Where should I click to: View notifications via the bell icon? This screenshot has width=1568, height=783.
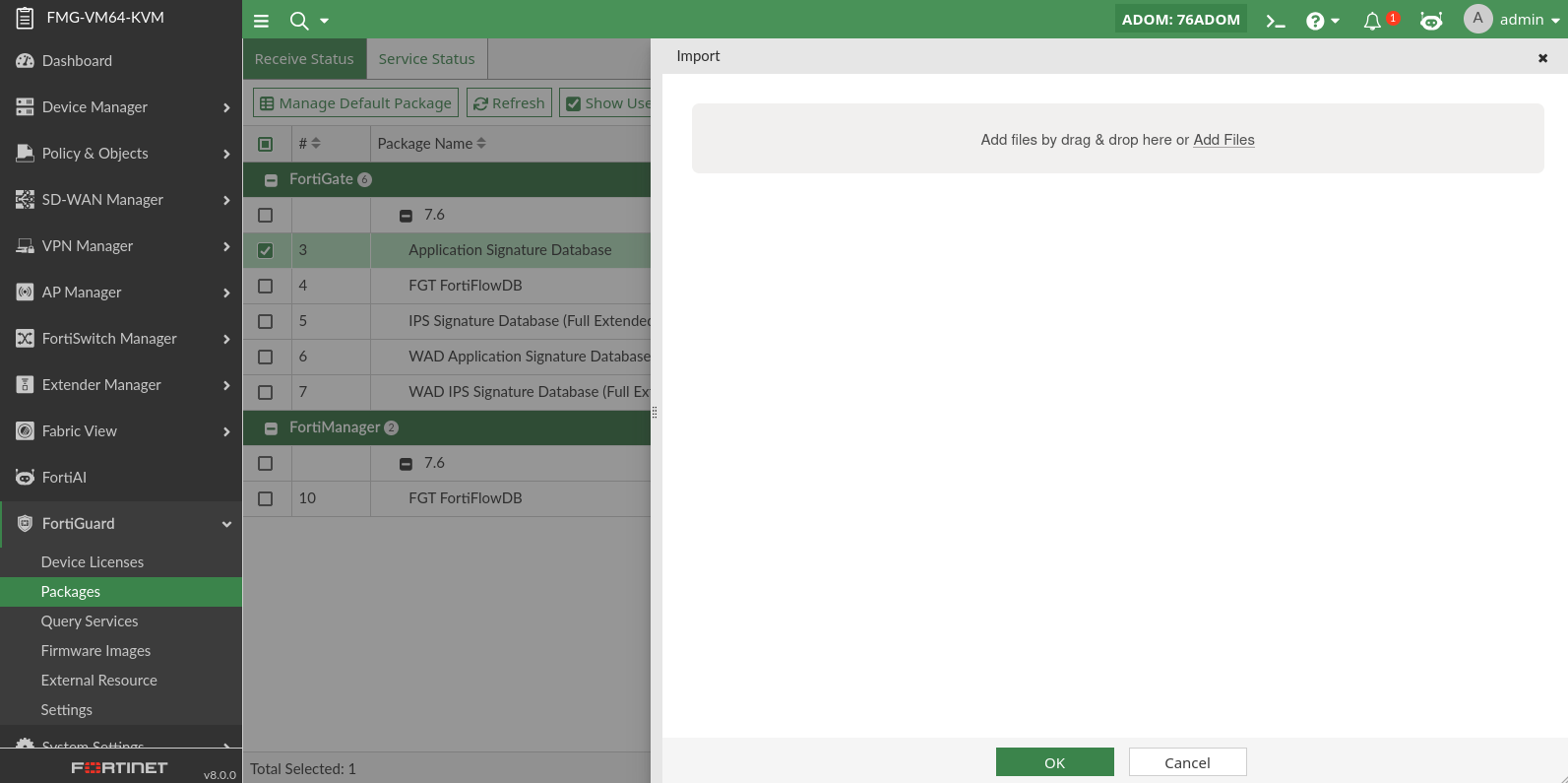(x=1372, y=21)
